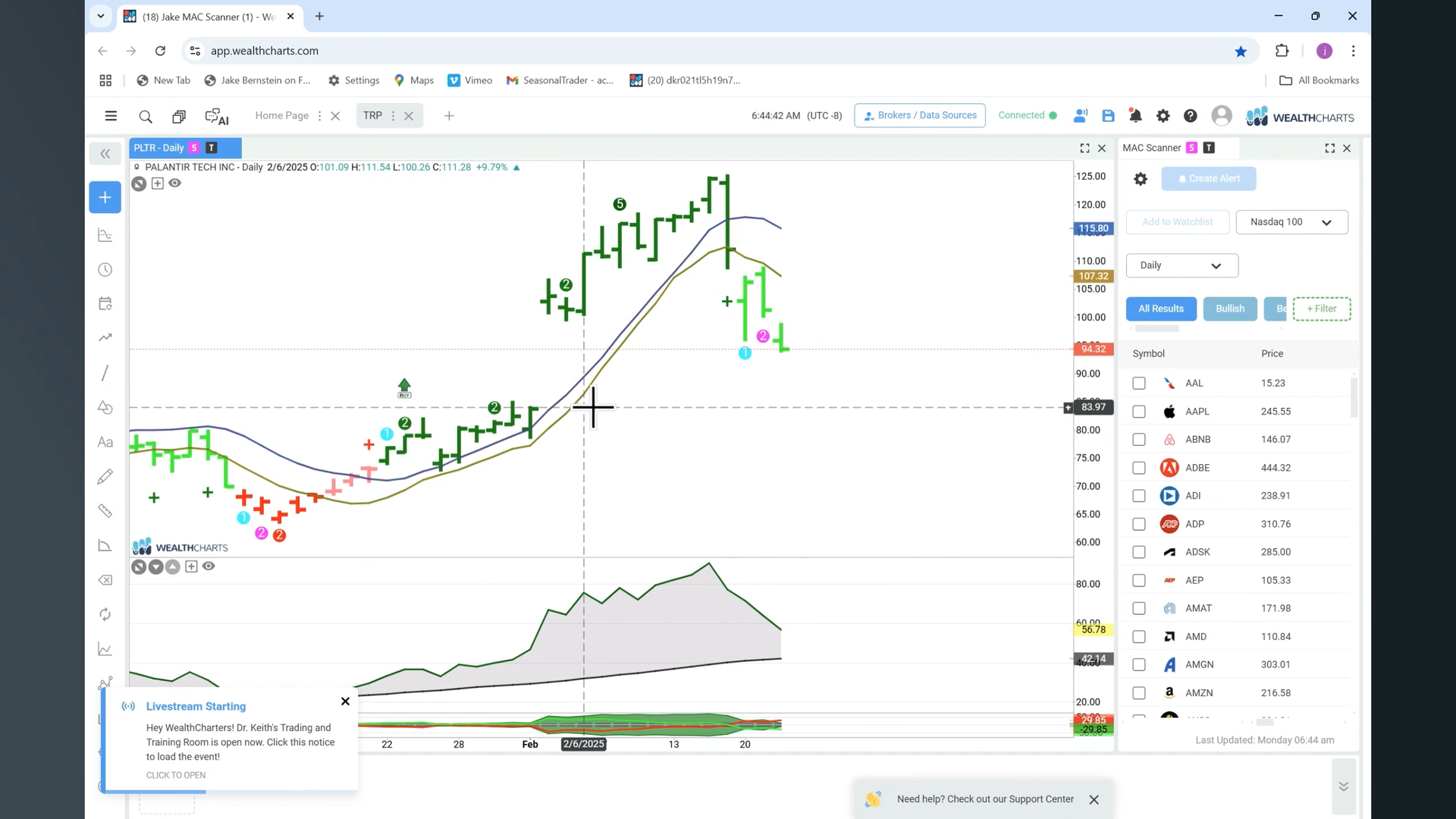Click the blue plus add button in sidebar

coord(105,197)
